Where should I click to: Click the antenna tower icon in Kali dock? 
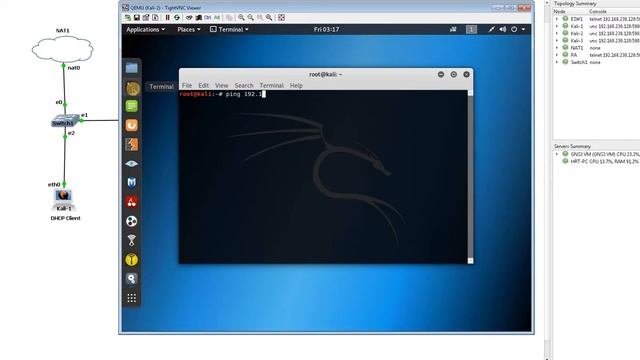point(131,240)
